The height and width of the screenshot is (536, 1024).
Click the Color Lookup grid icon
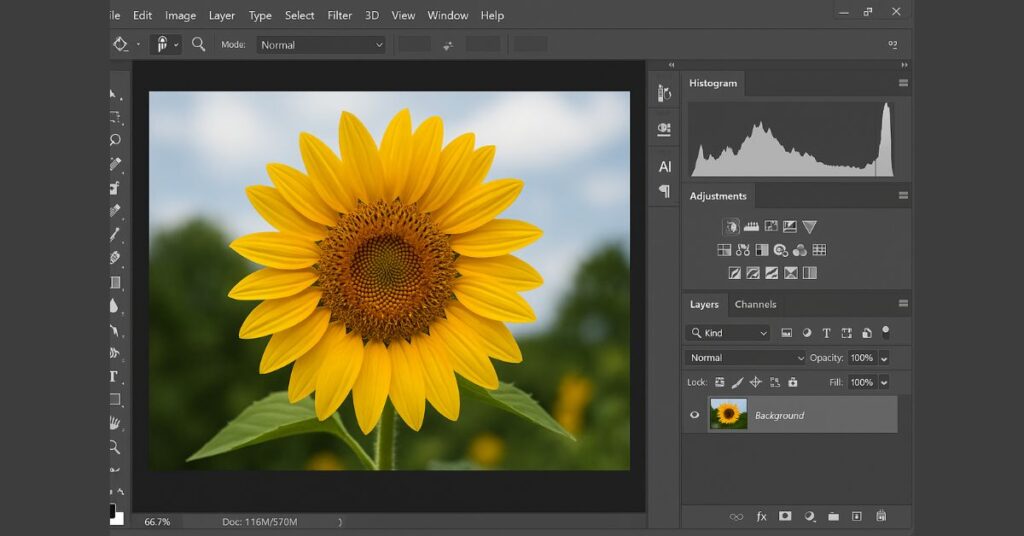[819, 250]
